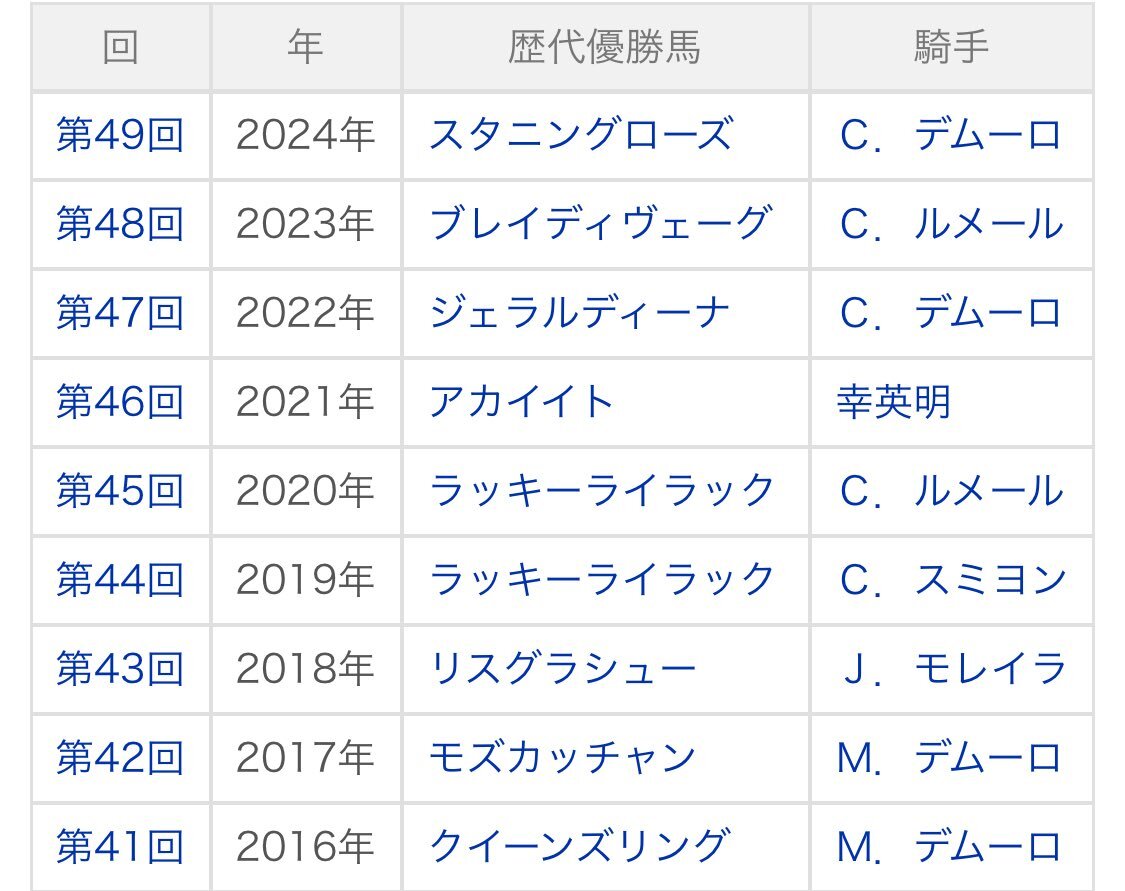Click horse name モズカッチャン
This screenshot has height=891, width=1125.
562,758
